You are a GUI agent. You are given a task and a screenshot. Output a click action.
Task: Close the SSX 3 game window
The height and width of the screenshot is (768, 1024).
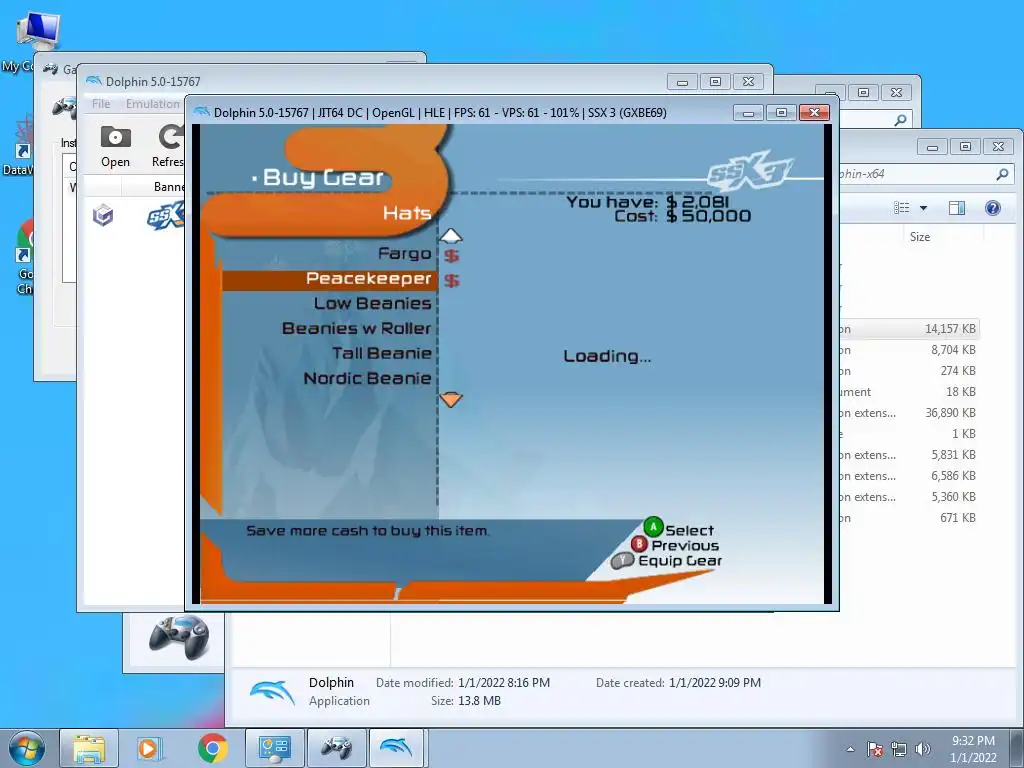click(x=814, y=113)
